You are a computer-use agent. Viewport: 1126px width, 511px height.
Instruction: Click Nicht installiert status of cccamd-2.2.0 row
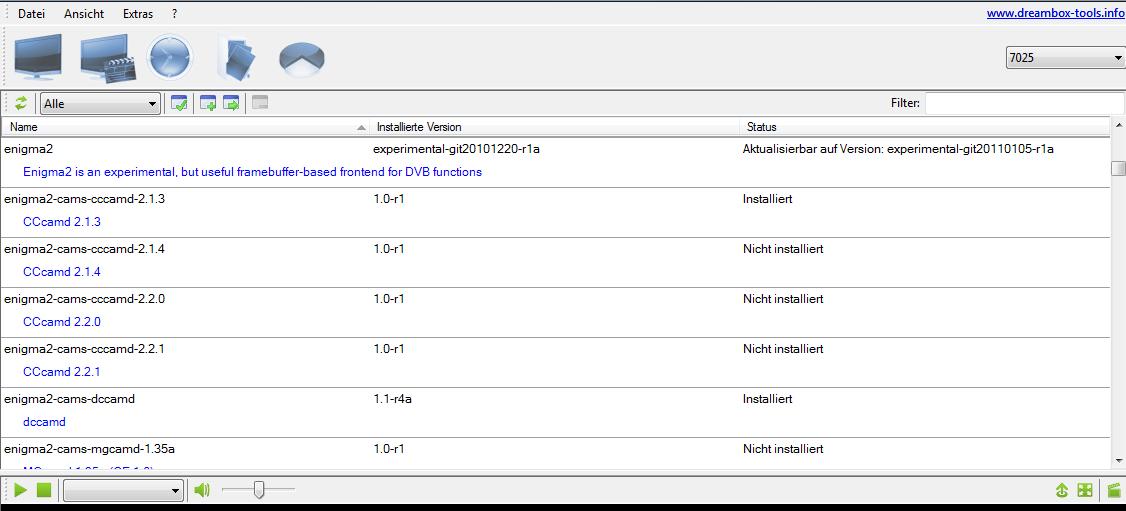(783, 299)
